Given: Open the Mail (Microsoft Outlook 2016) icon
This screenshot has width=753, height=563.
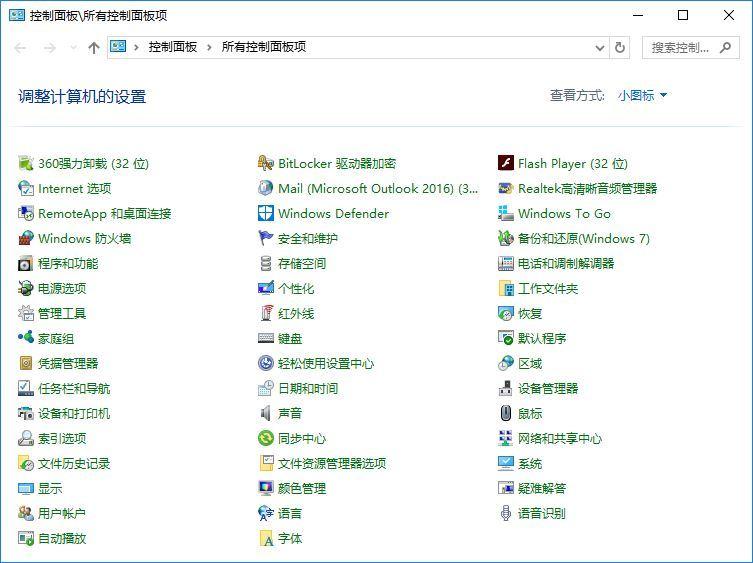Looking at the screenshot, I should point(266,188).
